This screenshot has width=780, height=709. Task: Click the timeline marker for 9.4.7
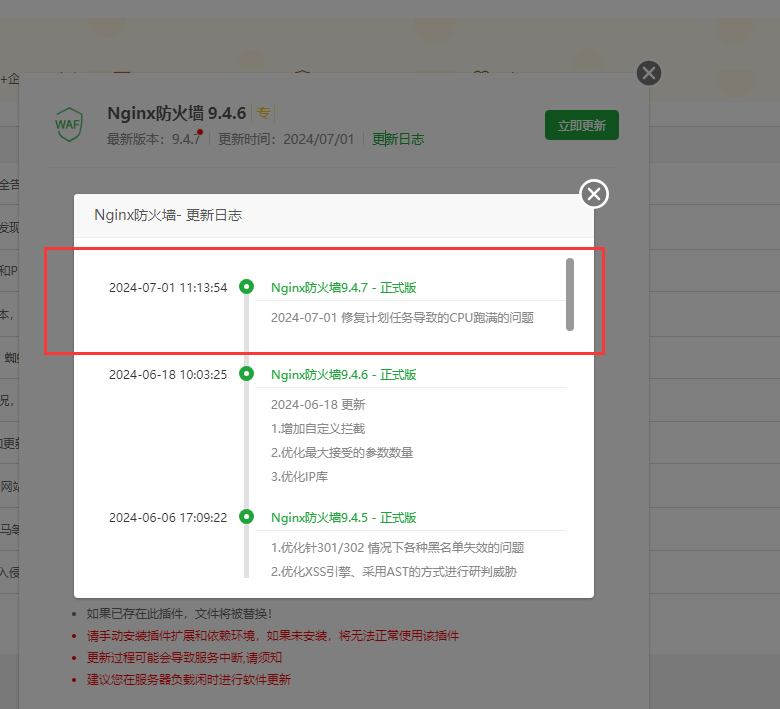tap(246, 287)
